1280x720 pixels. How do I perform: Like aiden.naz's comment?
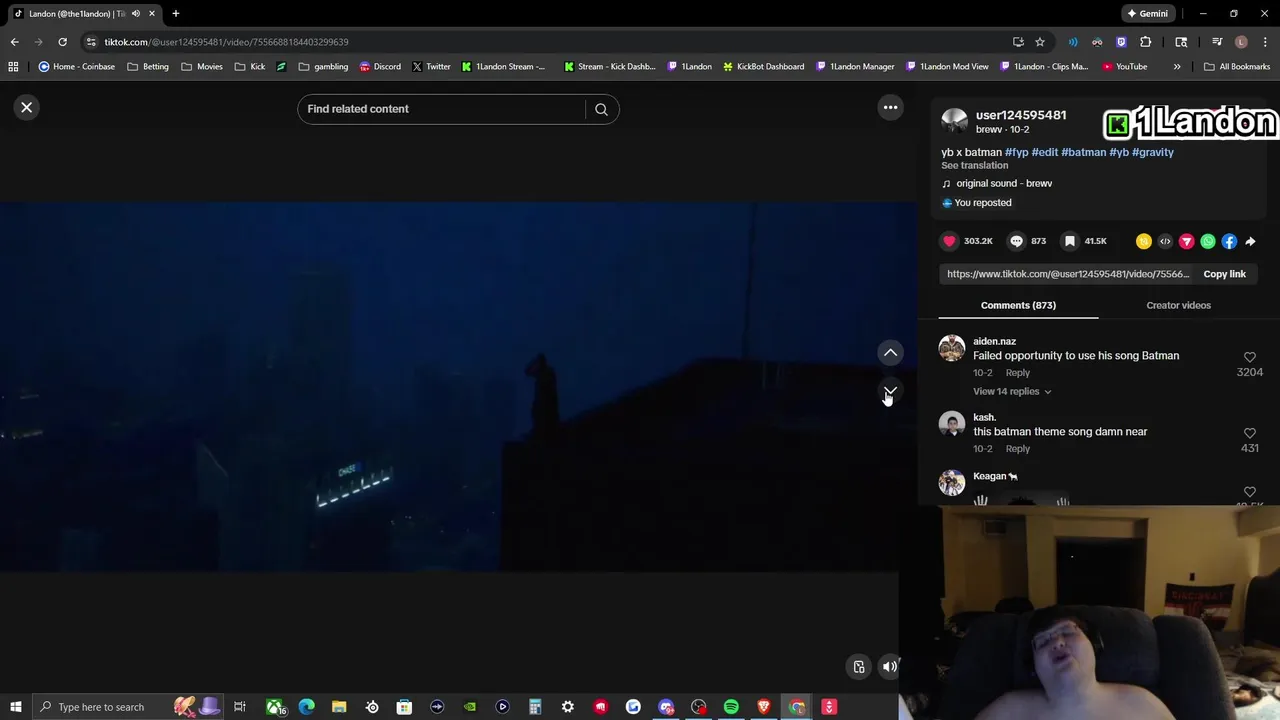pyautogui.click(x=1249, y=357)
